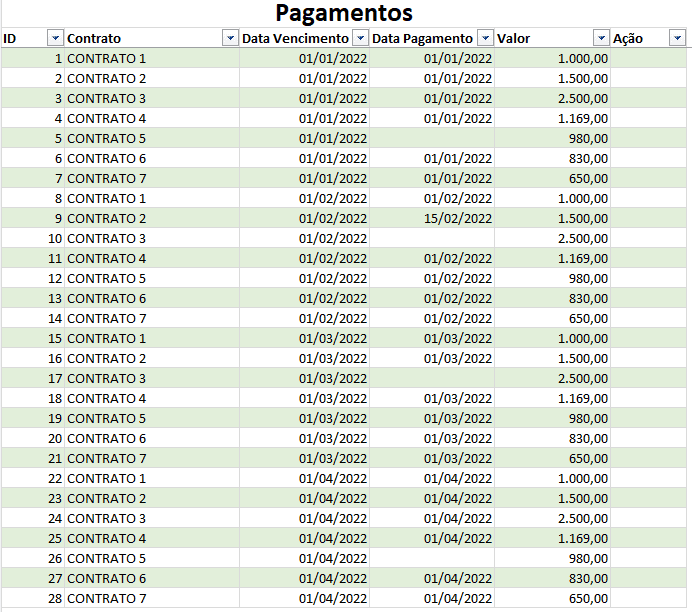Select empty Data Pagamento cell of row 26
The width and height of the screenshot is (692, 612).
pyautogui.click(x=432, y=559)
